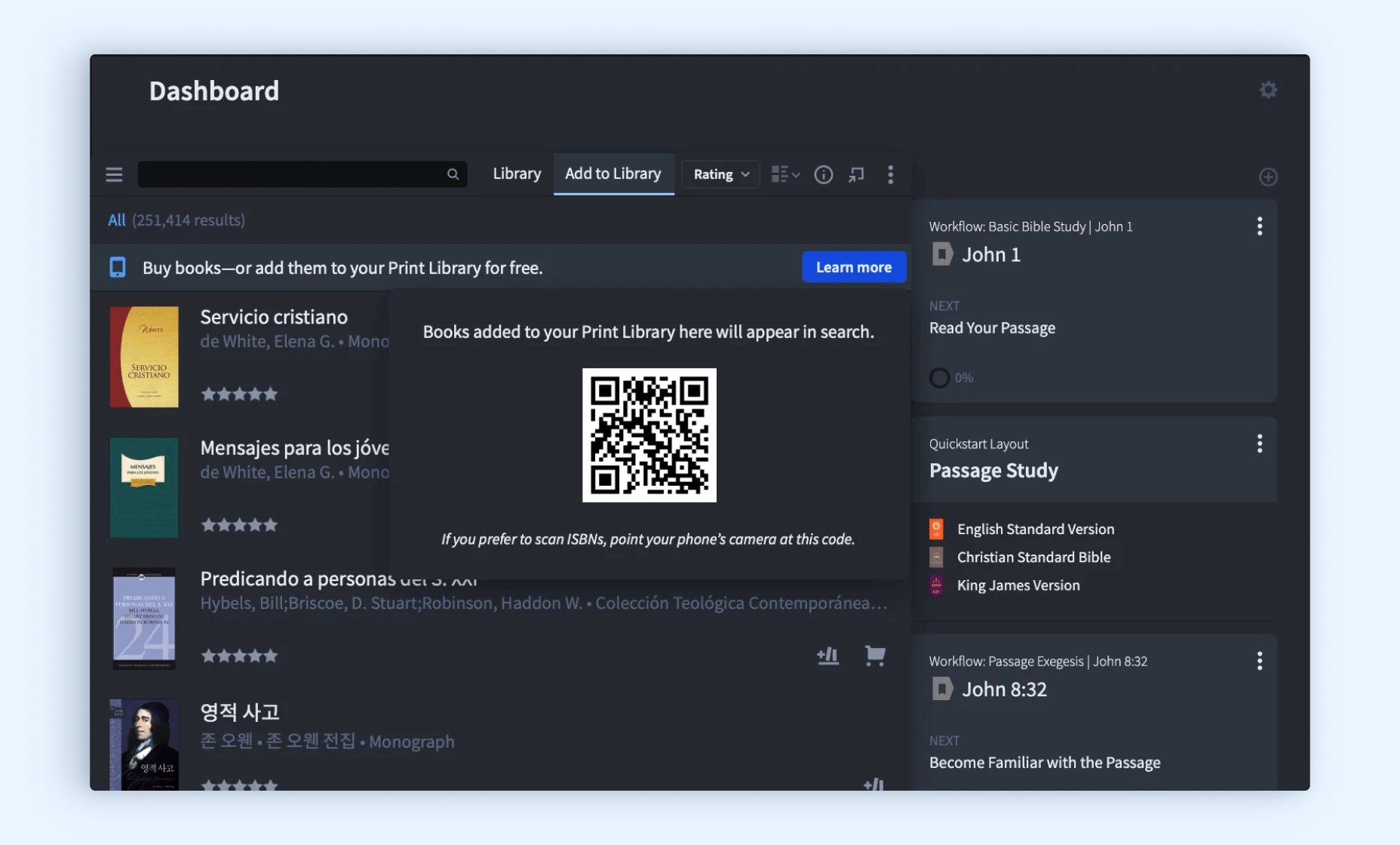The image size is (1400, 845).
Task: Open the hamburger menu beside the search box
Action: click(x=114, y=175)
